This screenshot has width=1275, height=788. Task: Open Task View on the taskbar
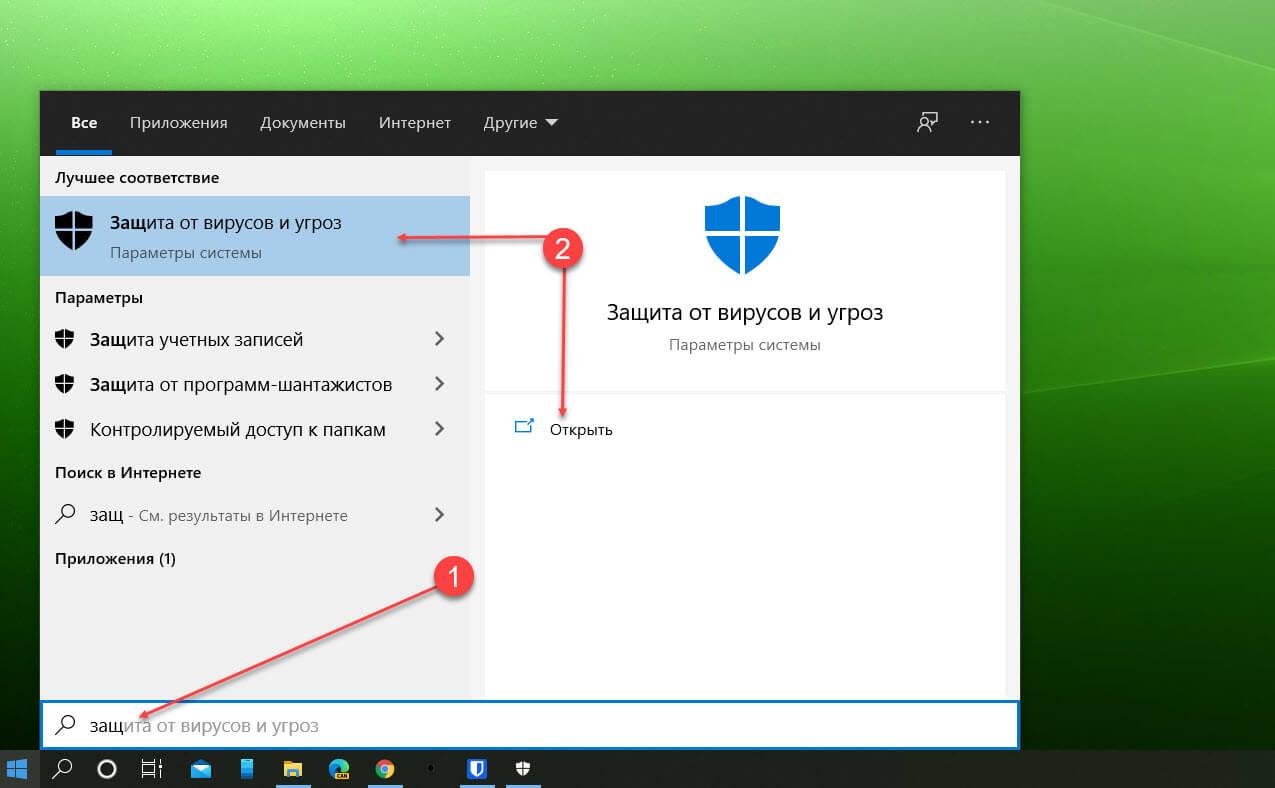[x=152, y=769]
